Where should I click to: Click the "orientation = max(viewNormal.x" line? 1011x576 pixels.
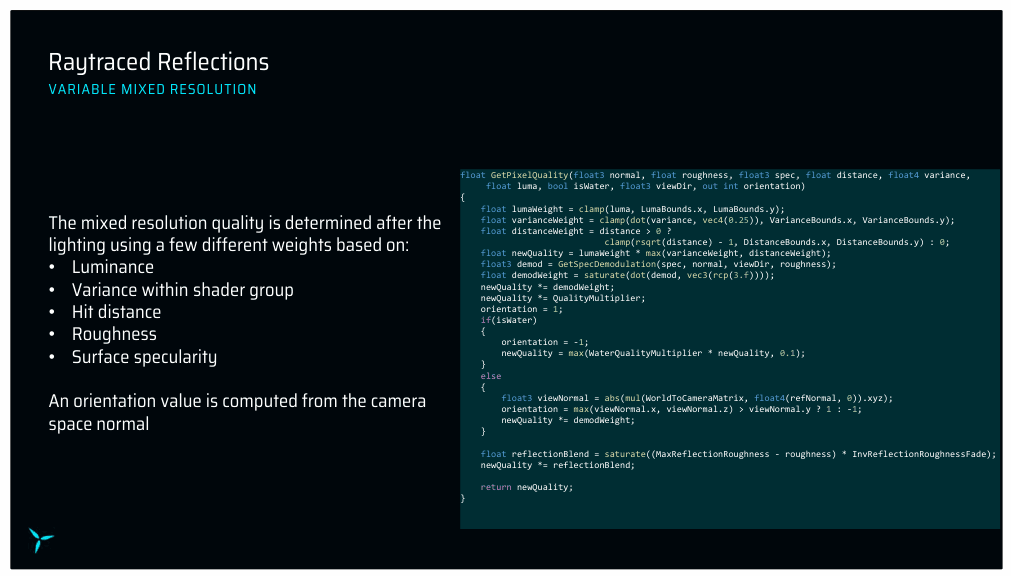pos(682,409)
